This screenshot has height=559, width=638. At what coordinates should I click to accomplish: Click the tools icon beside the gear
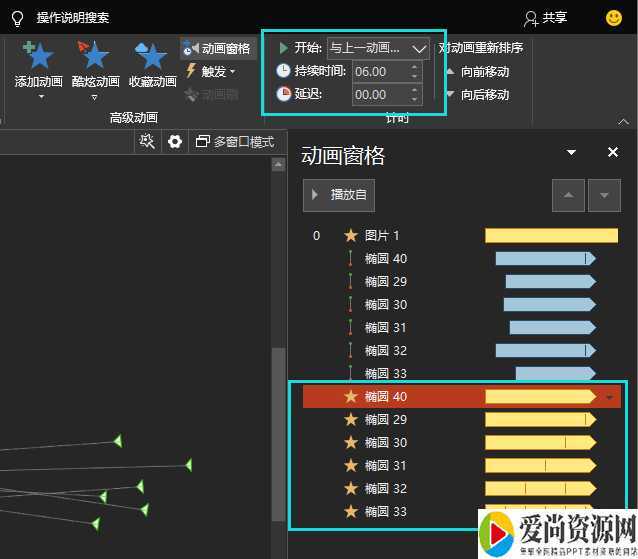pos(147,142)
